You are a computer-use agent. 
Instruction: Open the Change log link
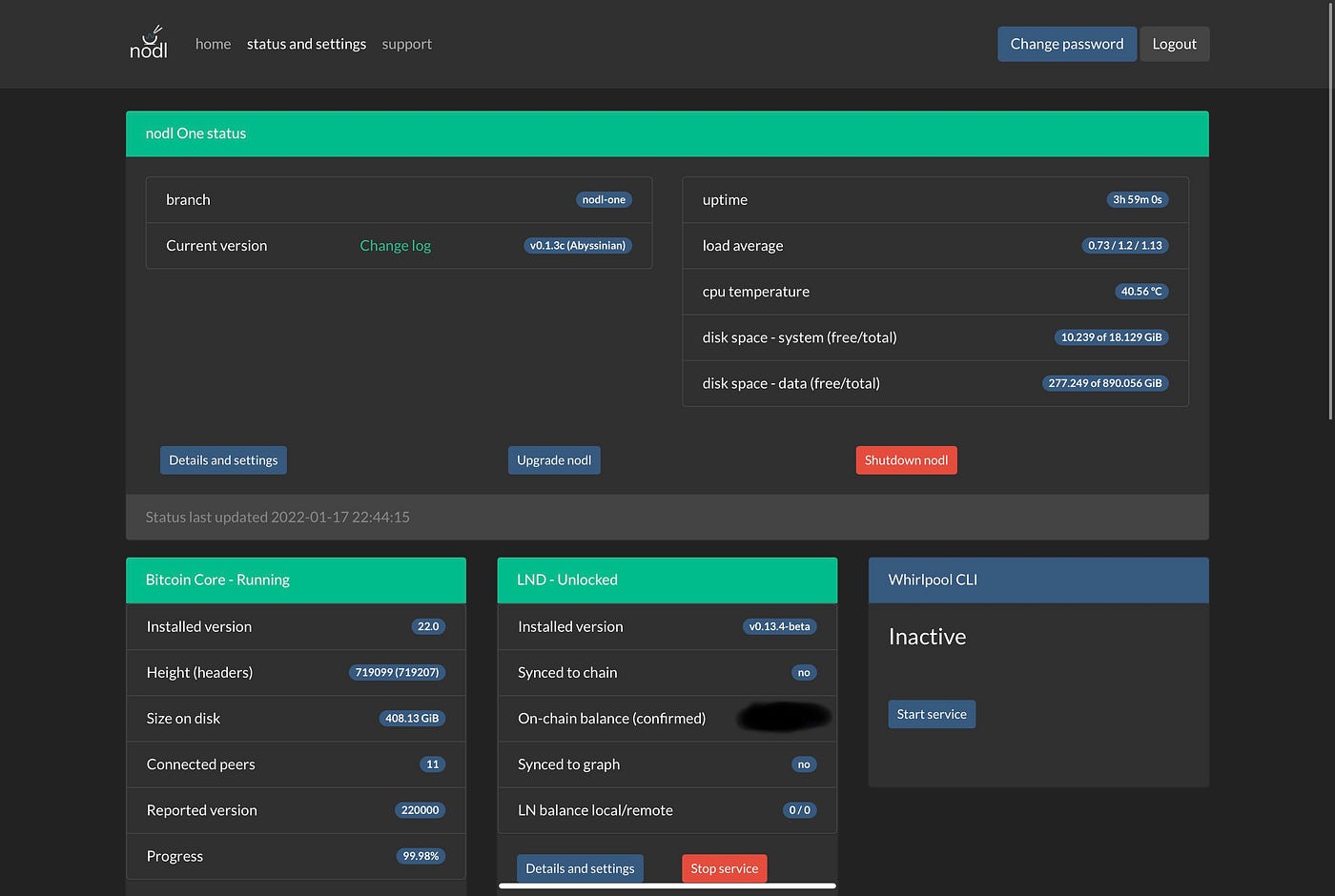click(x=395, y=246)
